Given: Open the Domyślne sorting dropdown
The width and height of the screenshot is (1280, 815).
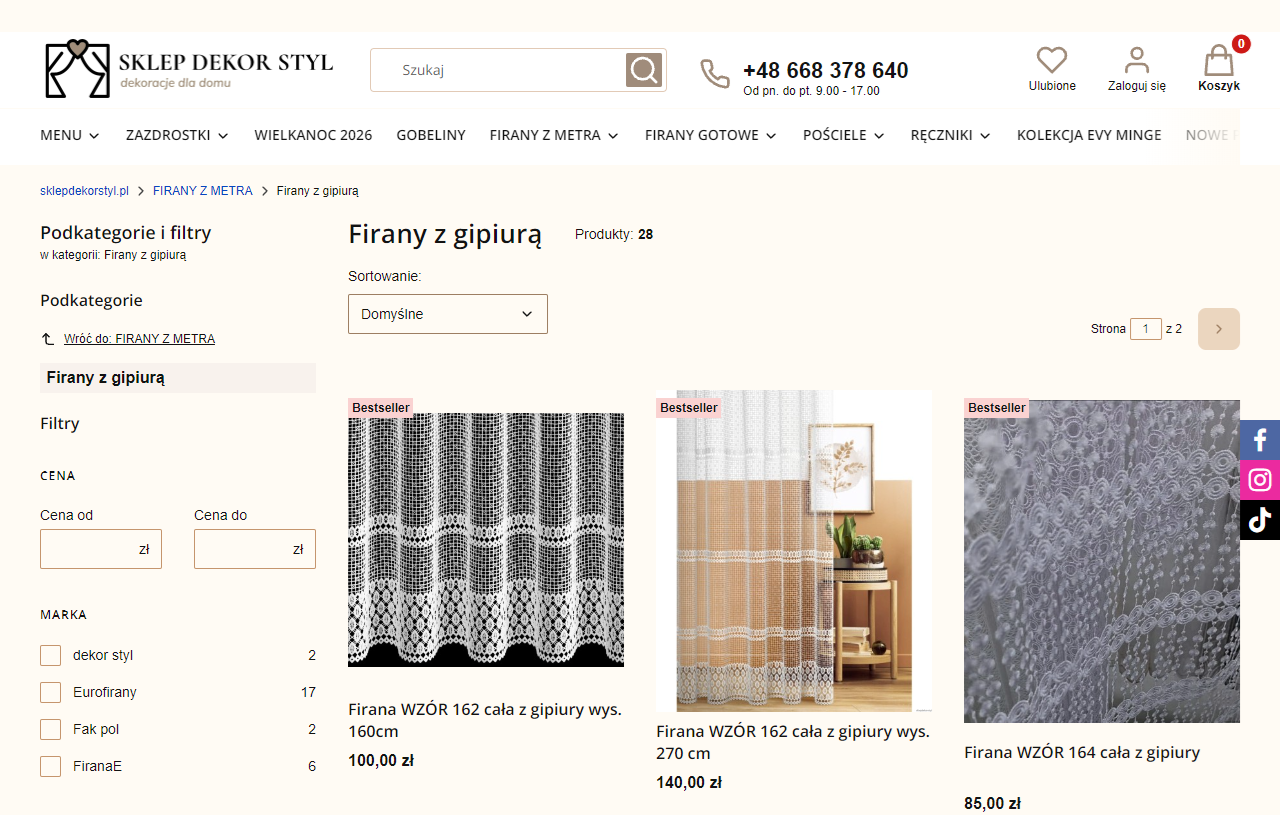Looking at the screenshot, I should 447,313.
